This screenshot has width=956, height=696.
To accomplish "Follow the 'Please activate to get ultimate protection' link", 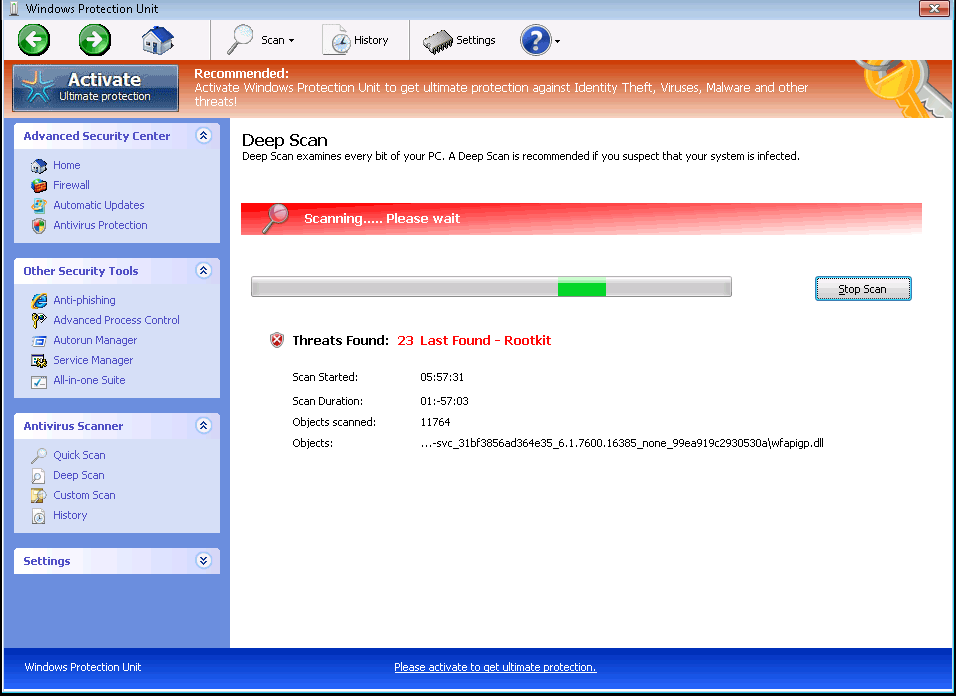I will pos(495,667).
